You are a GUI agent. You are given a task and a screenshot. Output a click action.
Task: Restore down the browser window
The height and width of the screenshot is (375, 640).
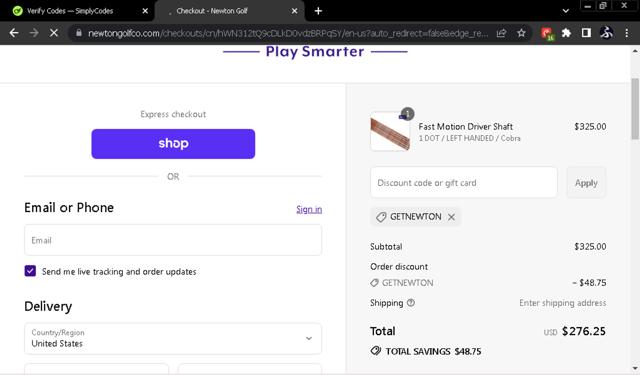tap(603, 6)
